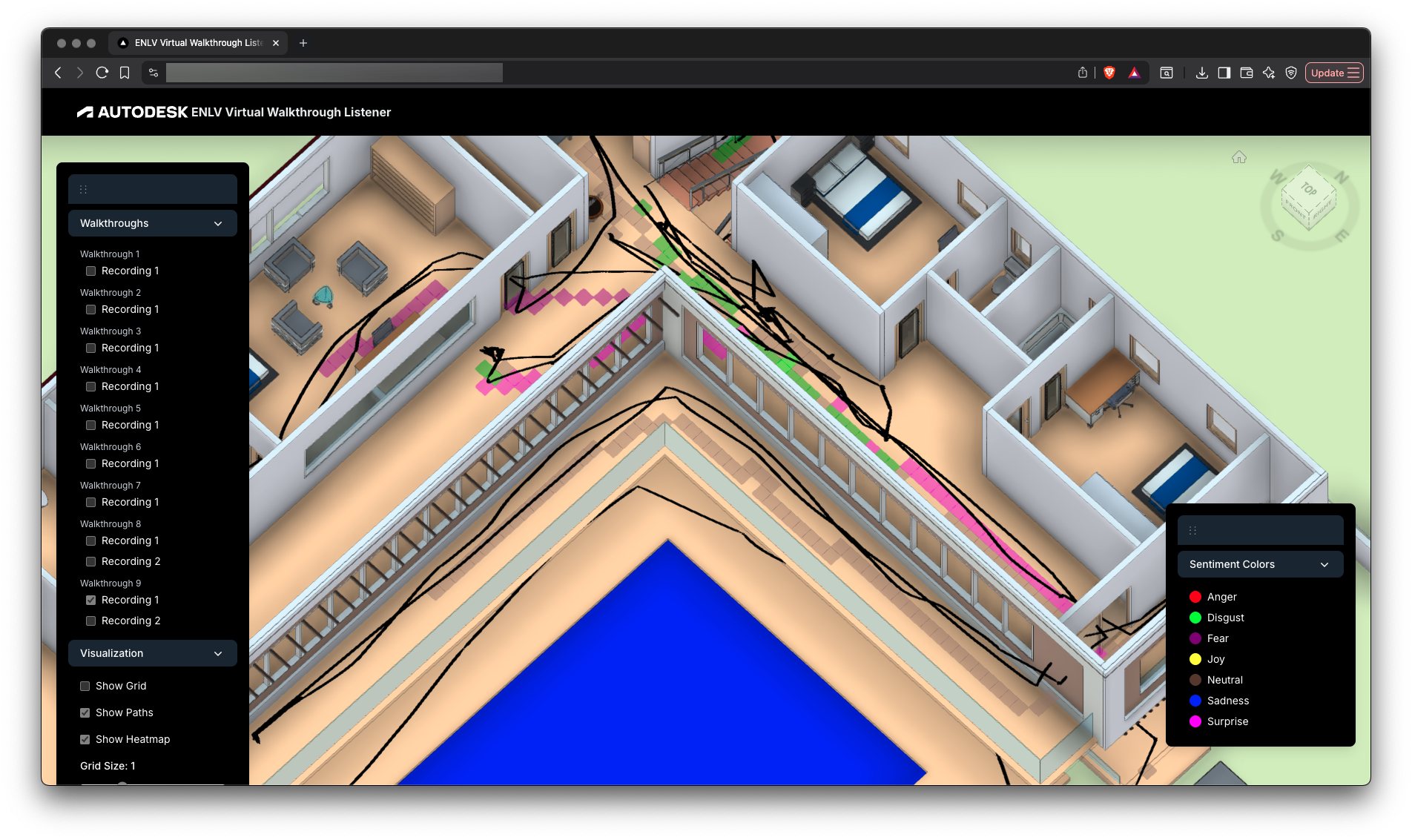
Task: Disable the Show Heatmap checkbox
Action: pos(85,739)
